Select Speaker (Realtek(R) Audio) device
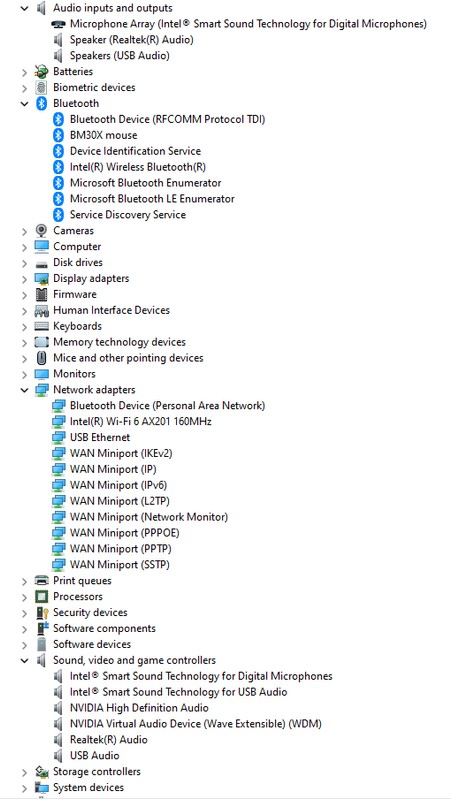 tap(131, 40)
